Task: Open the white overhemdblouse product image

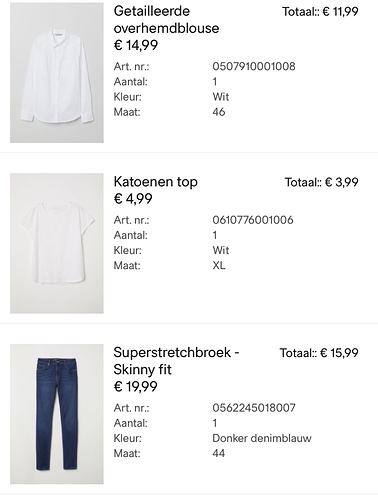Action: click(57, 73)
